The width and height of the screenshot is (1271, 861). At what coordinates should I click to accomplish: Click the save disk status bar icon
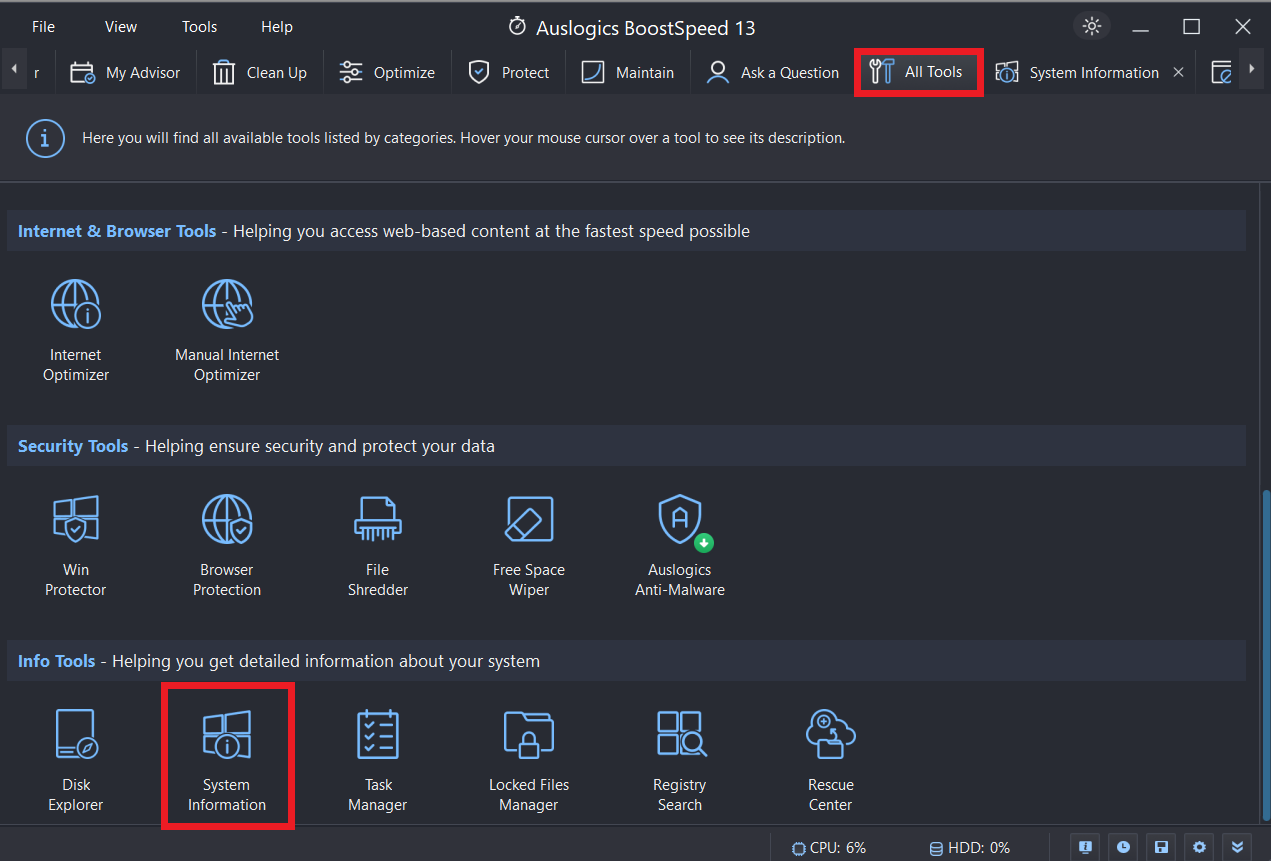click(1161, 847)
